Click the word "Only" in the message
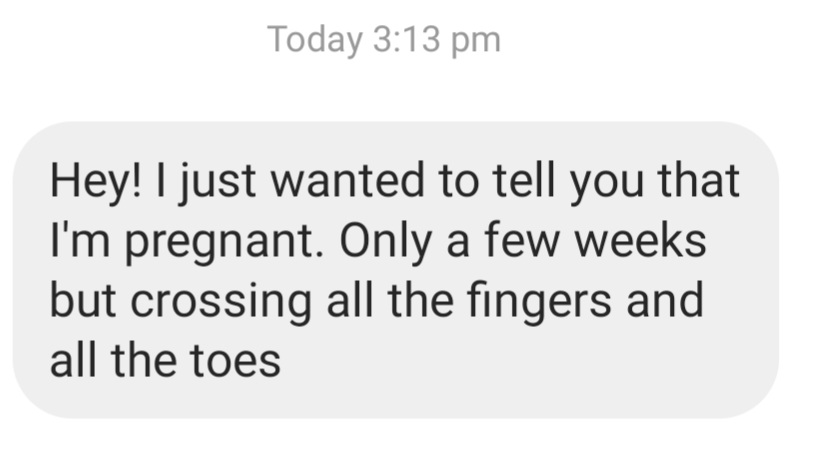Image resolution: width=817 pixels, height=456 pixels. coord(386,242)
